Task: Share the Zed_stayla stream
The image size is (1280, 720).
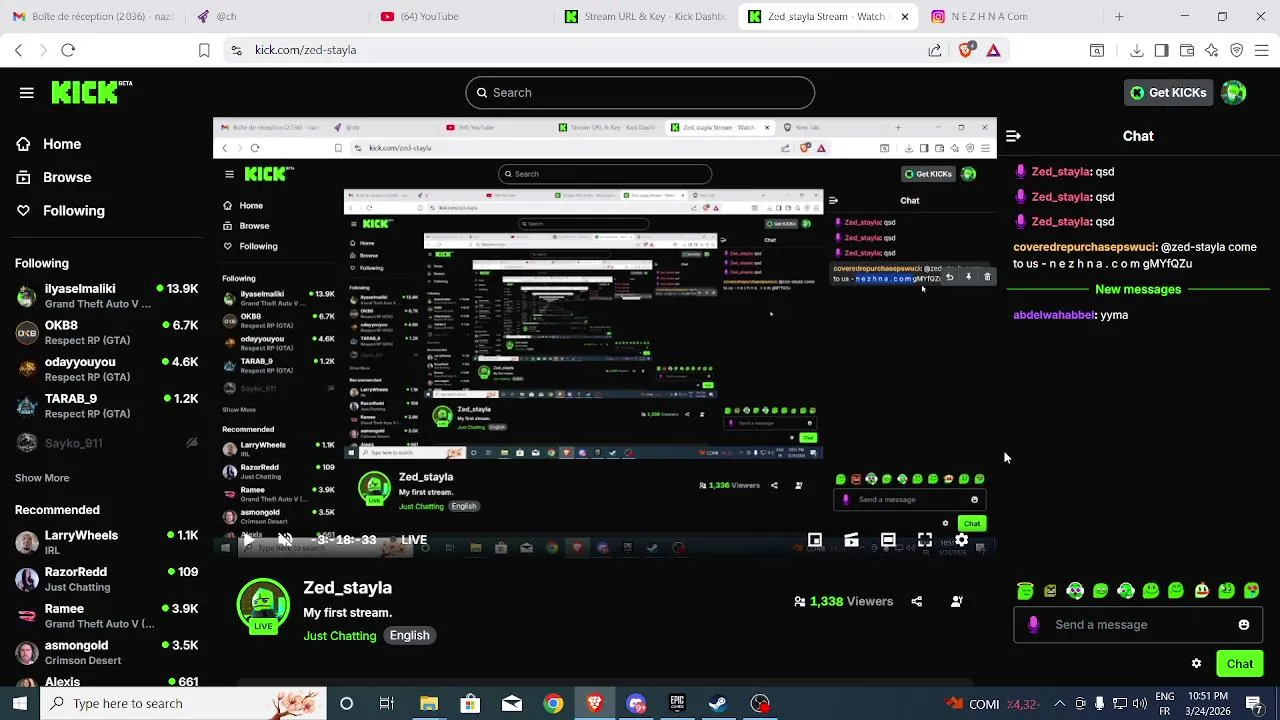Action: point(916,602)
